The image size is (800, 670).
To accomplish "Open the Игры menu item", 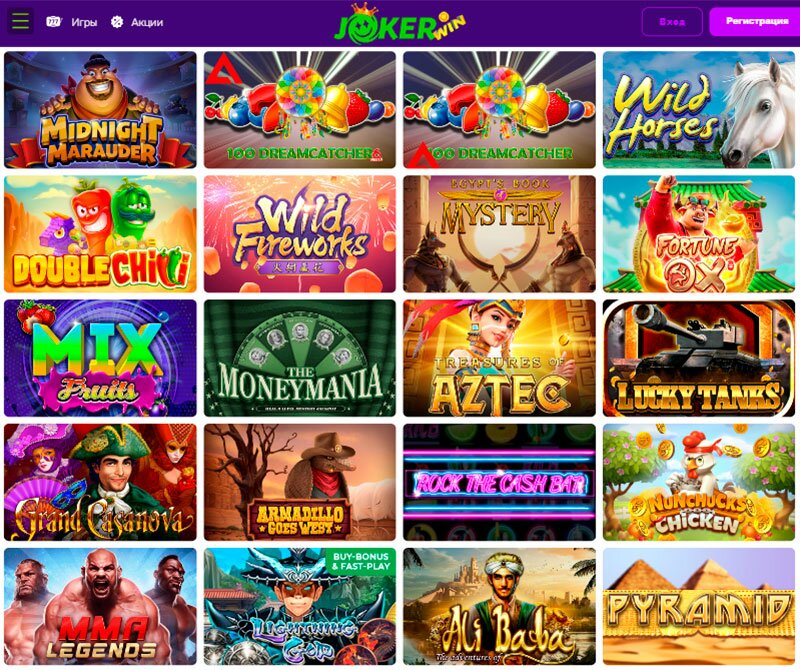I will 72,22.
